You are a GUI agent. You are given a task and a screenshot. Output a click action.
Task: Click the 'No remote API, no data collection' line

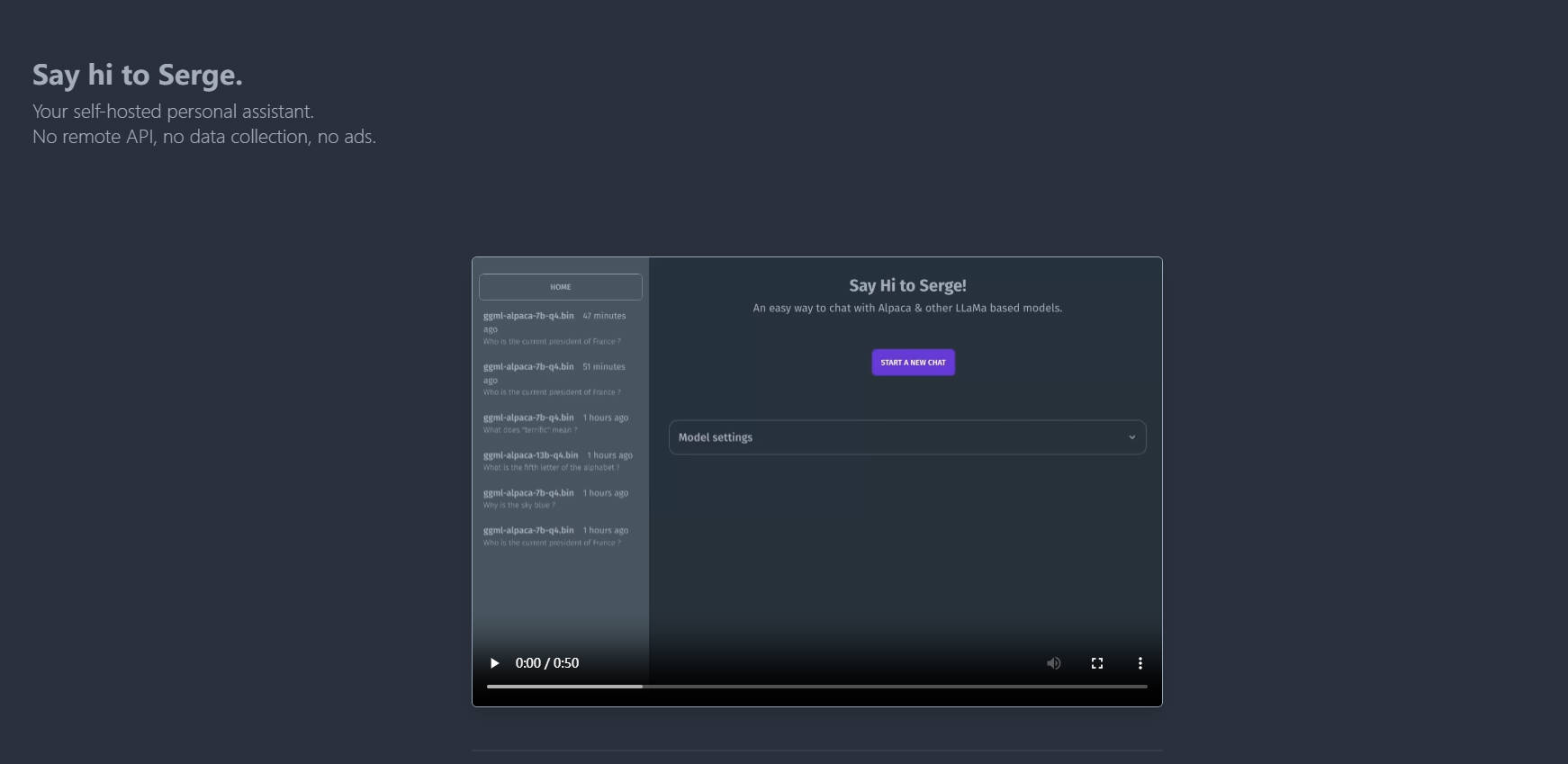coord(204,137)
